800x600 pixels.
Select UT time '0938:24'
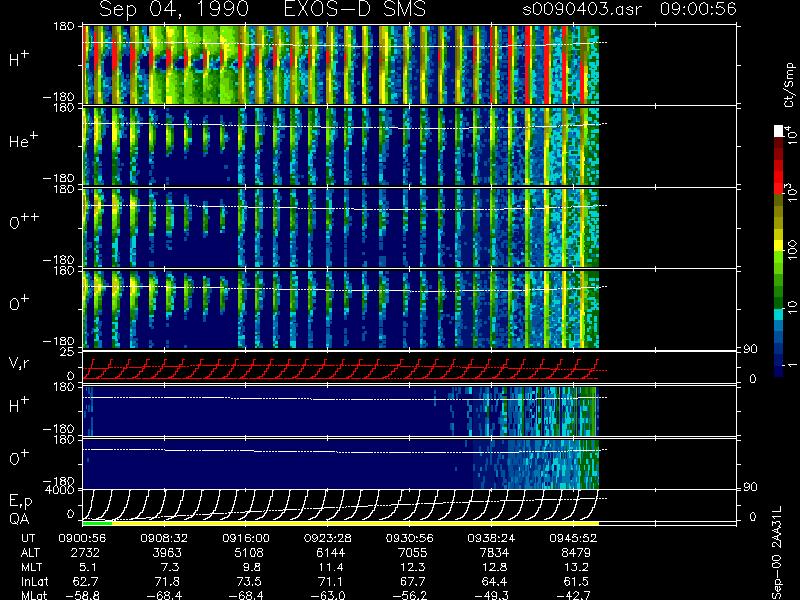click(491, 538)
